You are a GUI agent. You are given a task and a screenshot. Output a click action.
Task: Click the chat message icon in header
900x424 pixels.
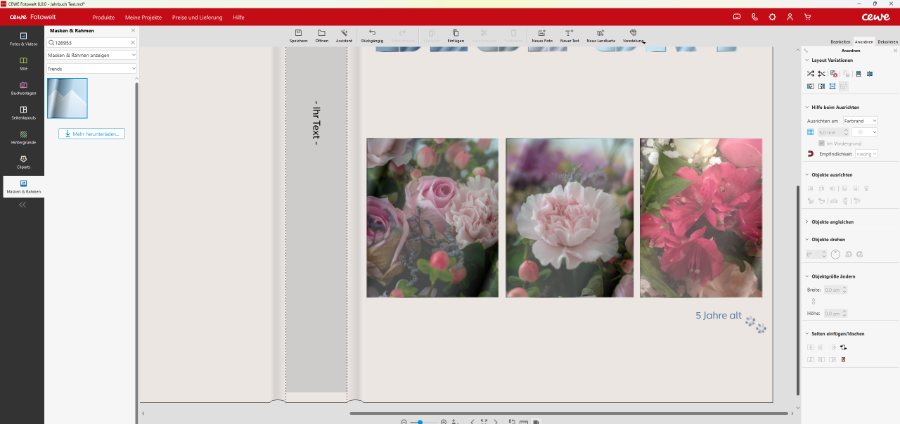tap(737, 17)
